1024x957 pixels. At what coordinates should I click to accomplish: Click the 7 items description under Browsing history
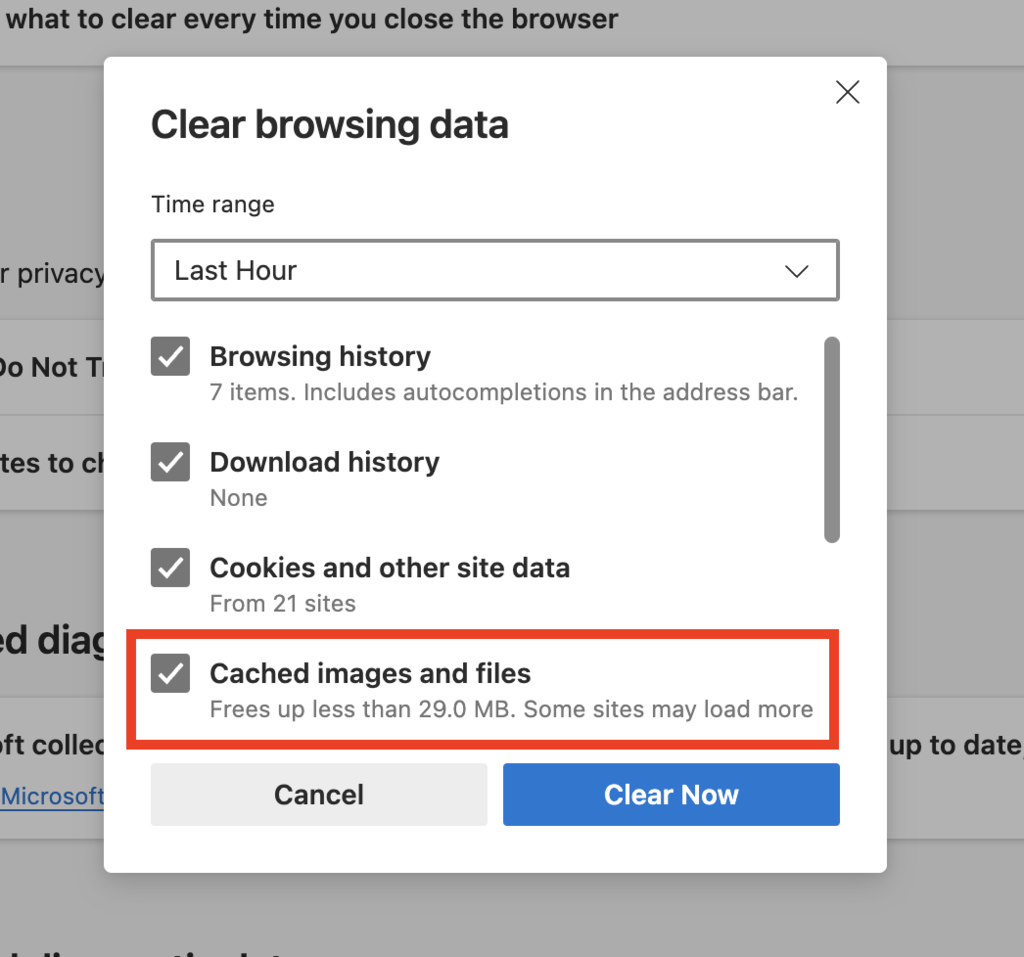503,392
